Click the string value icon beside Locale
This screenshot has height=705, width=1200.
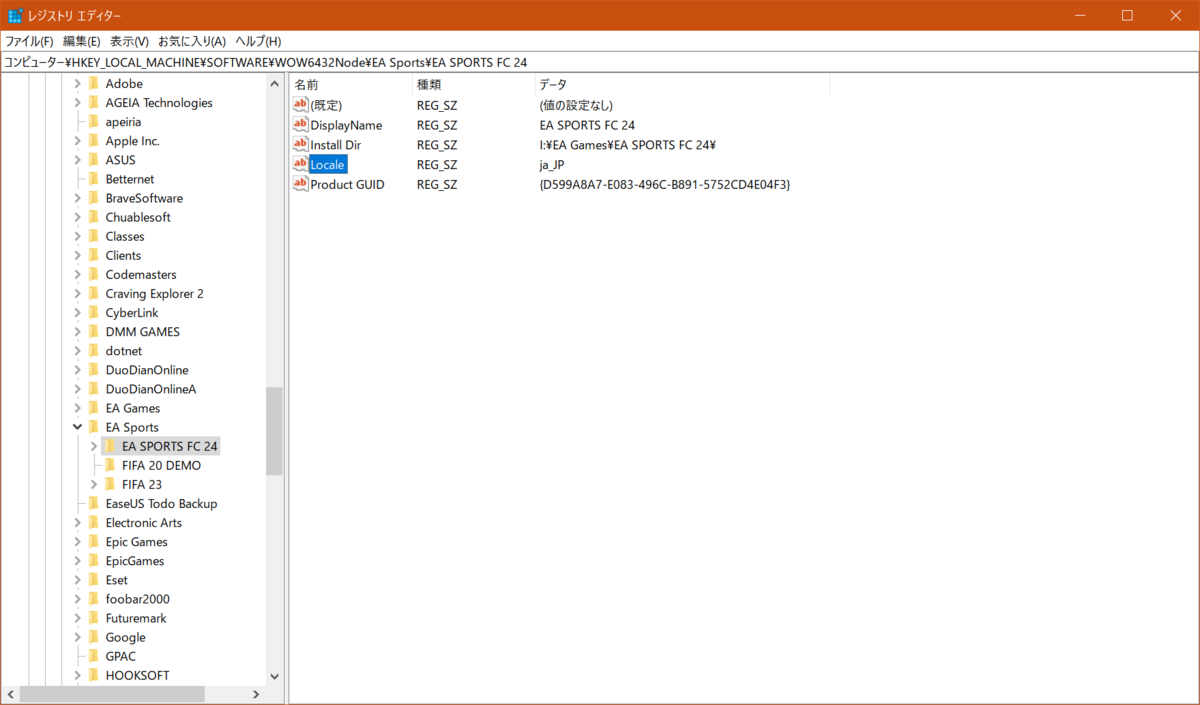(x=301, y=164)
